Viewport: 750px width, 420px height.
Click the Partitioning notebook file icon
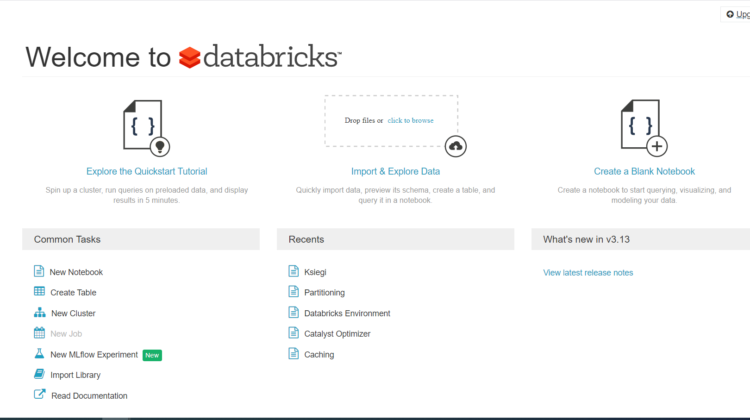pyautogui.click(x=293, y=291)
